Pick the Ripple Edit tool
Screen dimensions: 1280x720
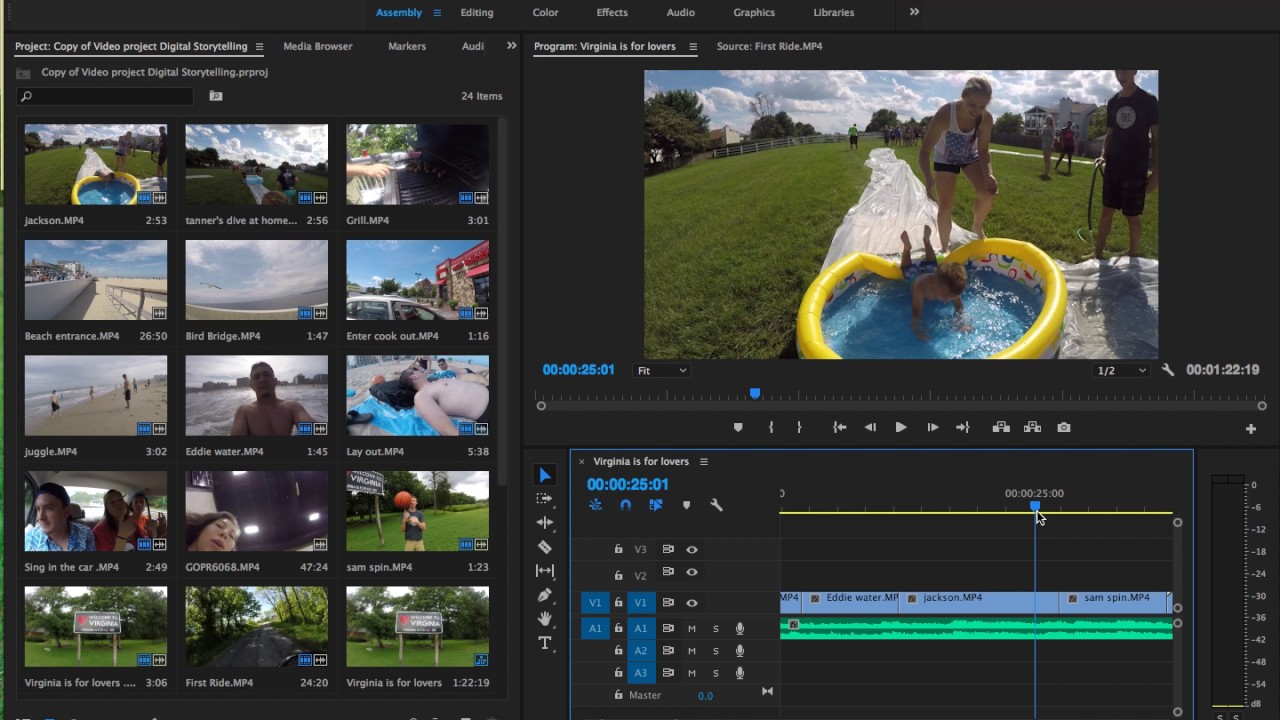[x=544, y=522]
